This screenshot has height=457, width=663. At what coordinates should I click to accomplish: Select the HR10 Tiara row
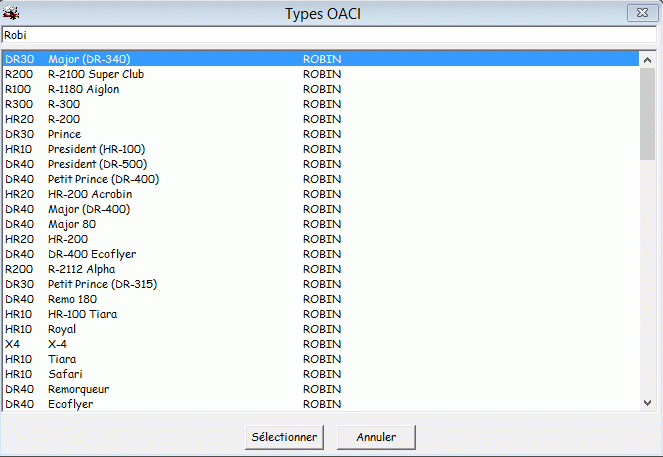(x=321, y=359)
